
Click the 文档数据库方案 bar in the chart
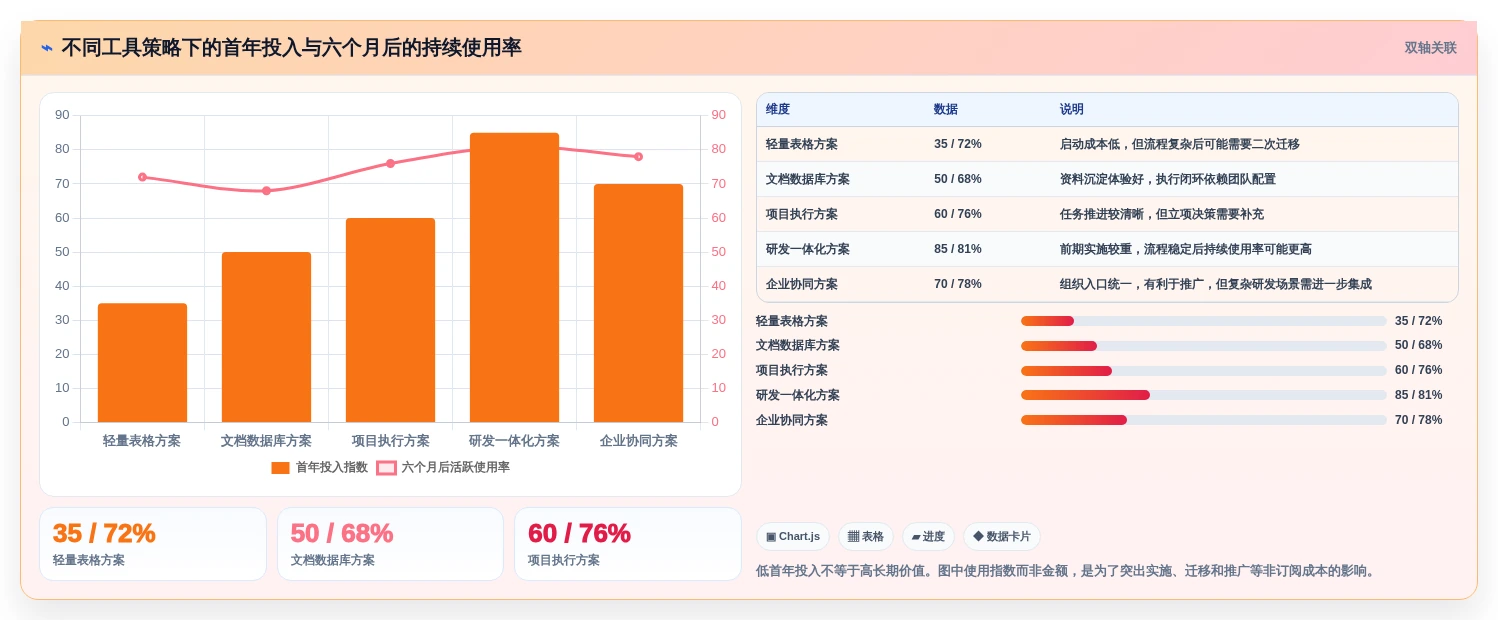coord(266,337)
